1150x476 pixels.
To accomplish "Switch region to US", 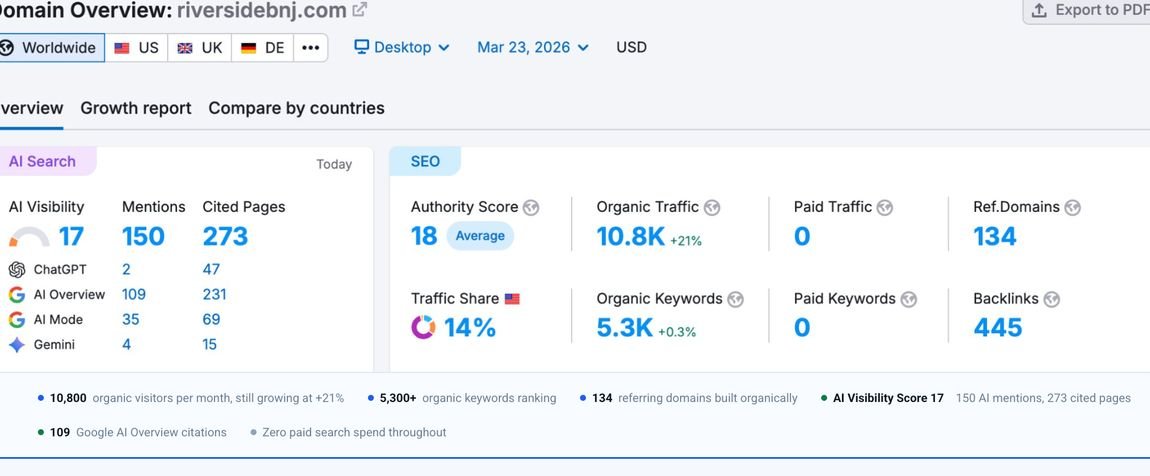I will (x=136, y=48).
